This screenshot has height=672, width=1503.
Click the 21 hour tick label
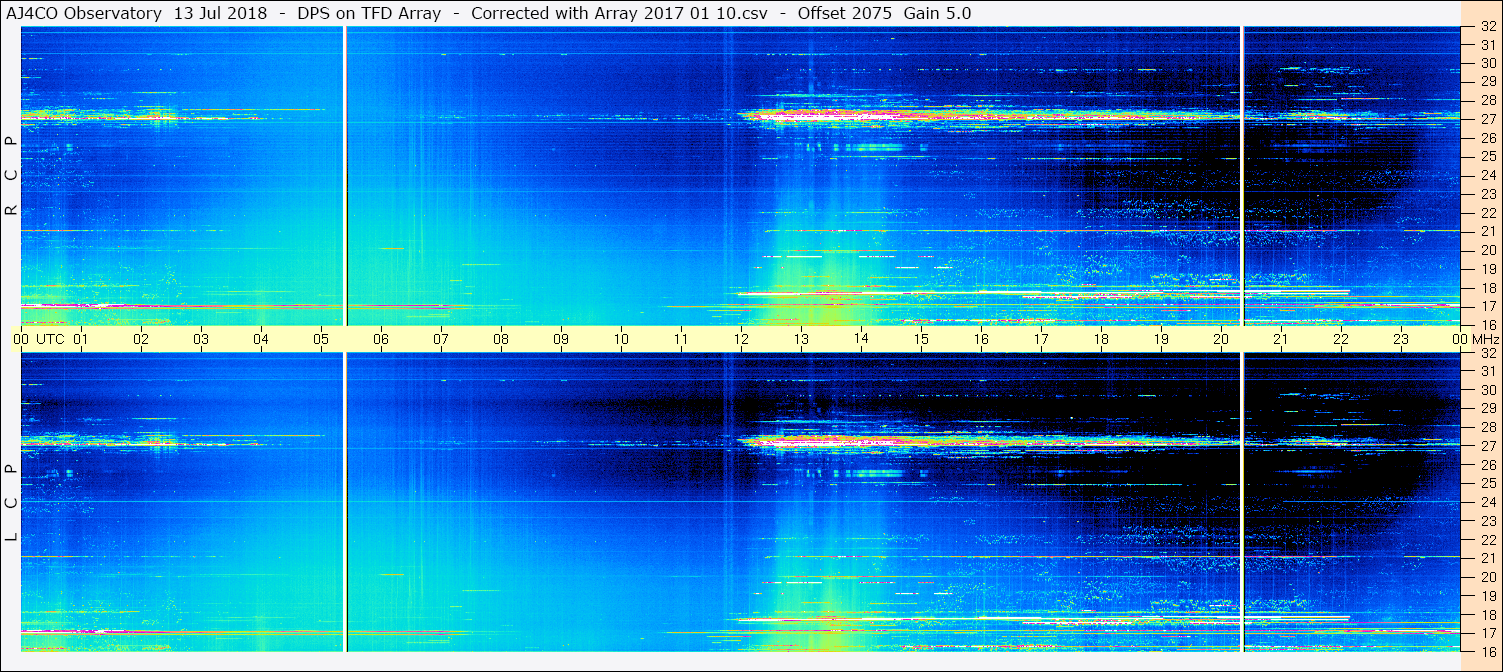click(x=1281, y=339)
